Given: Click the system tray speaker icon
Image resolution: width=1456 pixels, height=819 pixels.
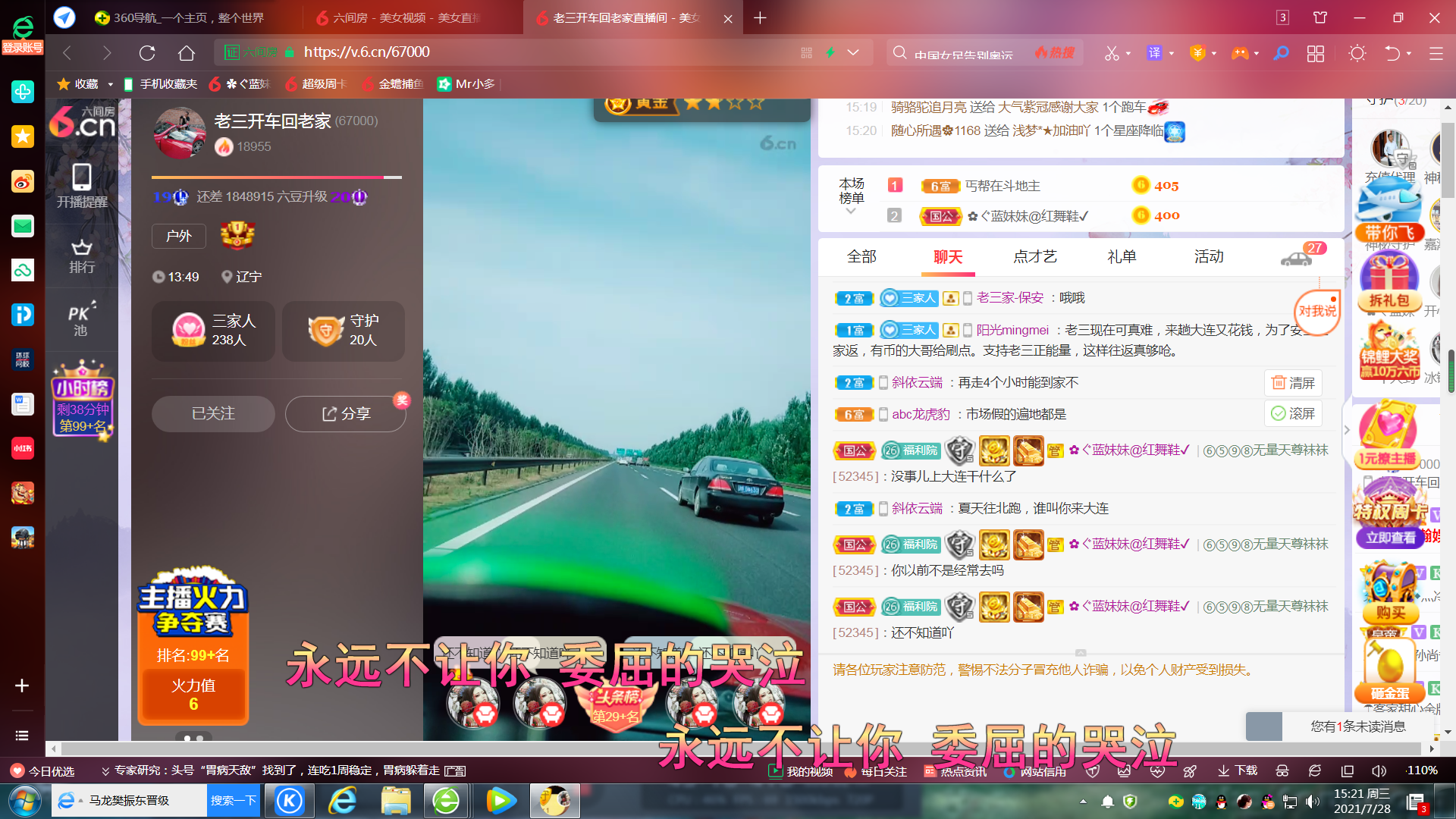Looking at the screenshot, I should click(x=1313, y=802).
